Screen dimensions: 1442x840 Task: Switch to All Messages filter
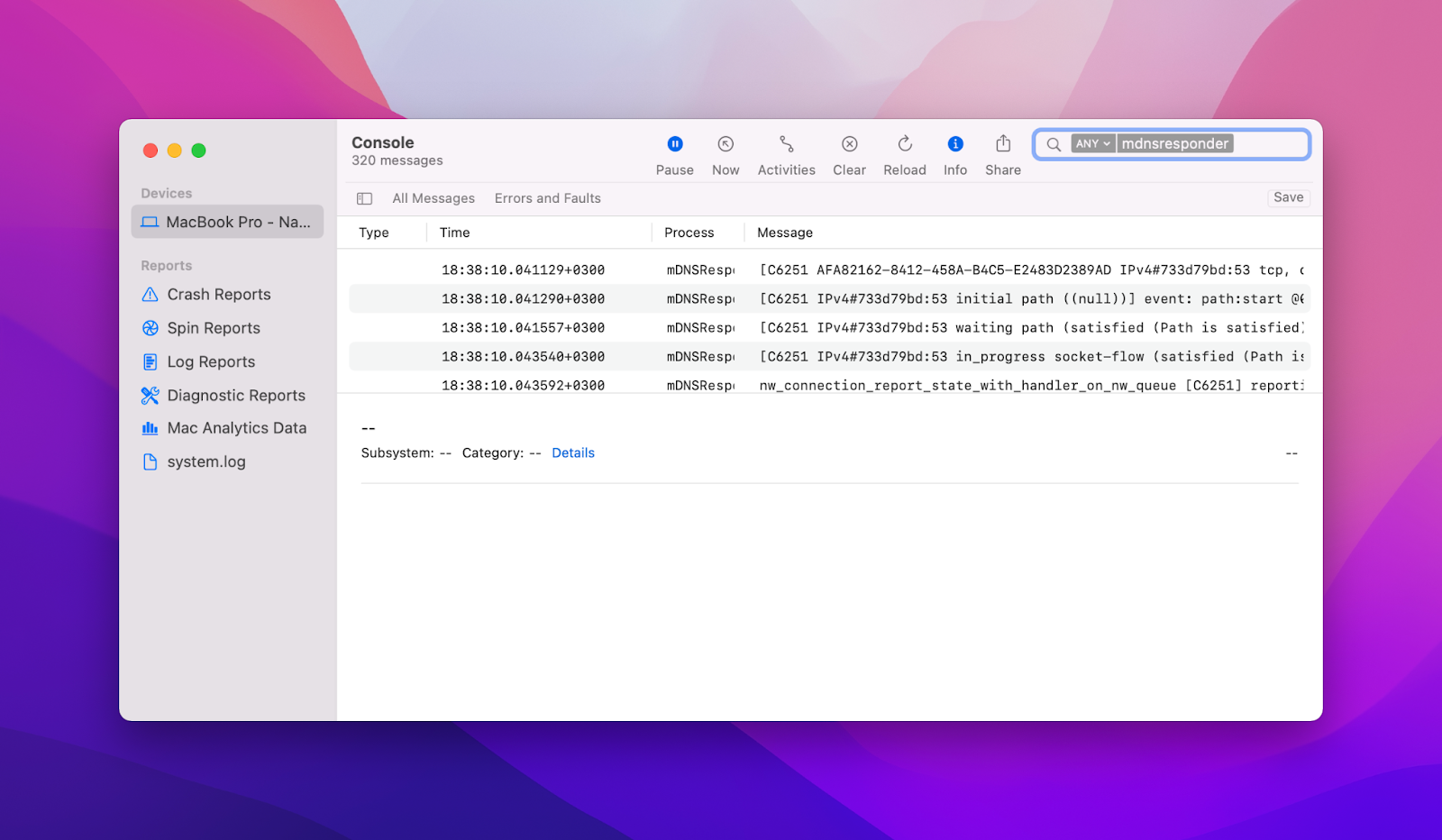coord(434,198)
